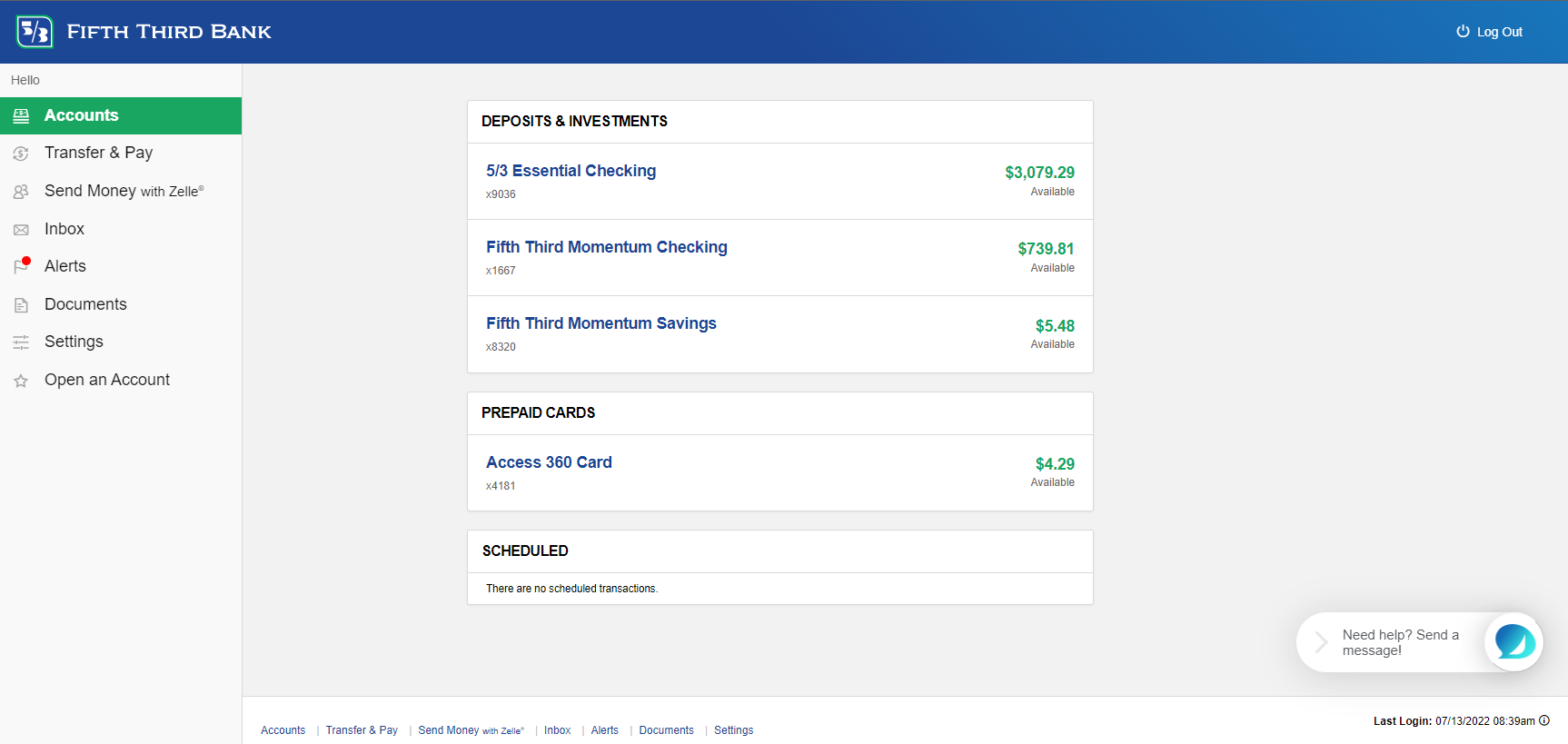Image resolution: width=1568 pixels, height=744 pixels.
Task: Click the Send Money people icon
Action: pyautogui.click(x=21, y=192)
